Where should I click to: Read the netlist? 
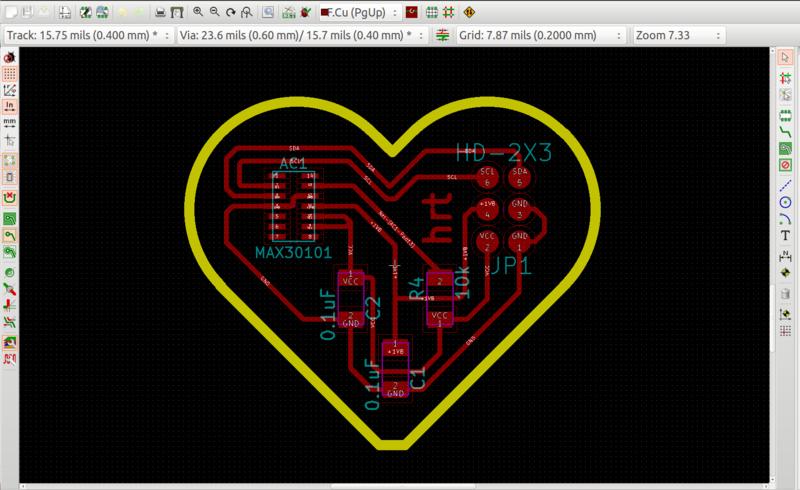point(289,12)
